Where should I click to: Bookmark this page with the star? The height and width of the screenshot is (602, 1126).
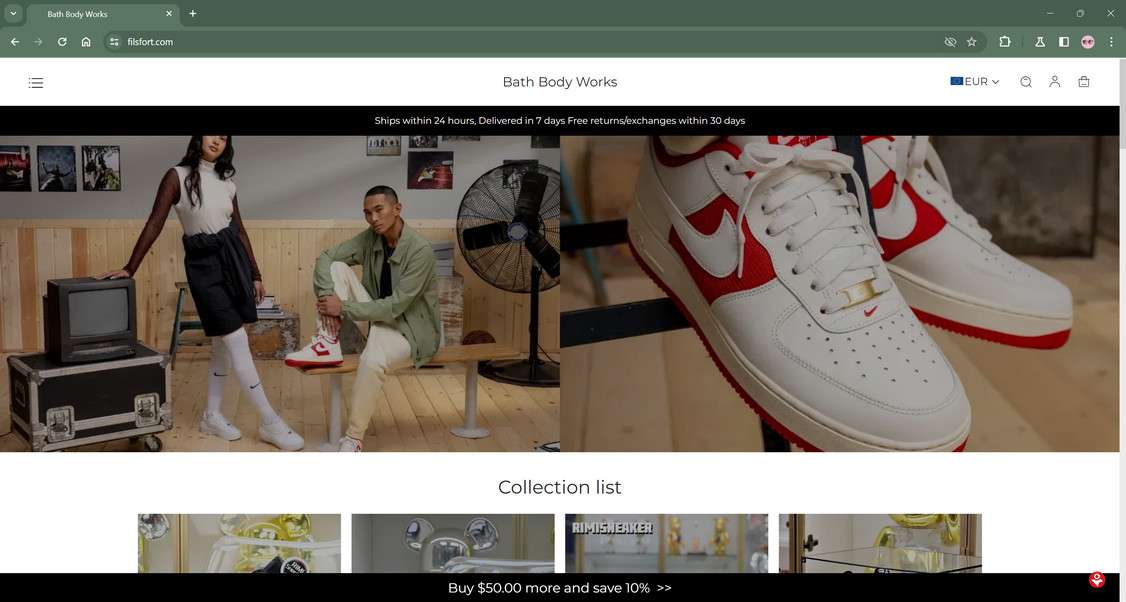tap(972, 42)
